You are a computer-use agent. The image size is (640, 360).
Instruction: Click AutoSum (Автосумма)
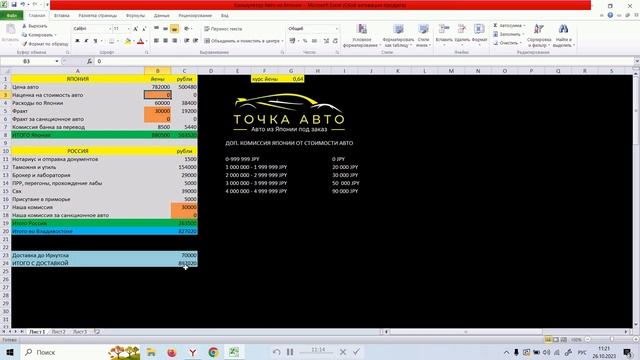(x=508, y=26)
